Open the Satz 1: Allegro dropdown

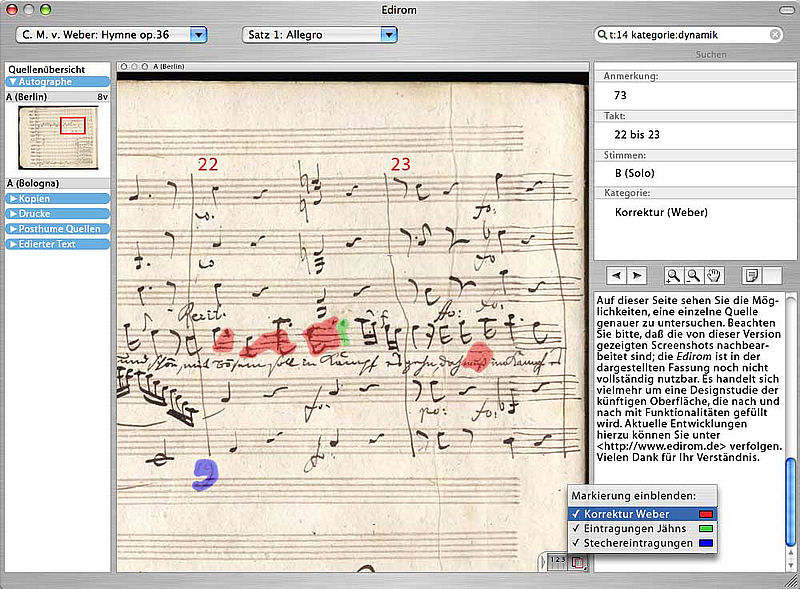[319, 35]
